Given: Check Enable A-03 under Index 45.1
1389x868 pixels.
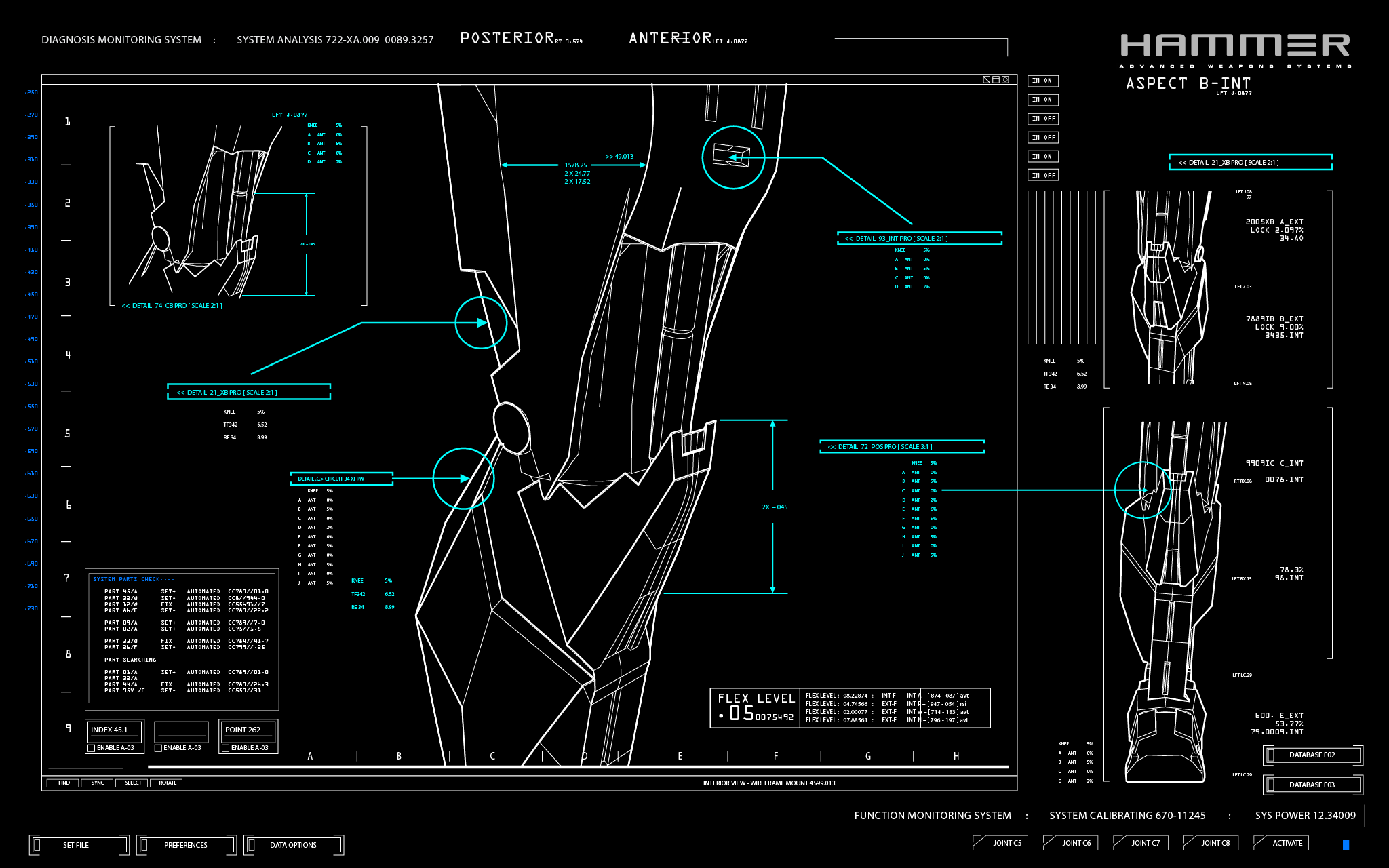Looking at the screenshot, I should [x=92, y=748].
